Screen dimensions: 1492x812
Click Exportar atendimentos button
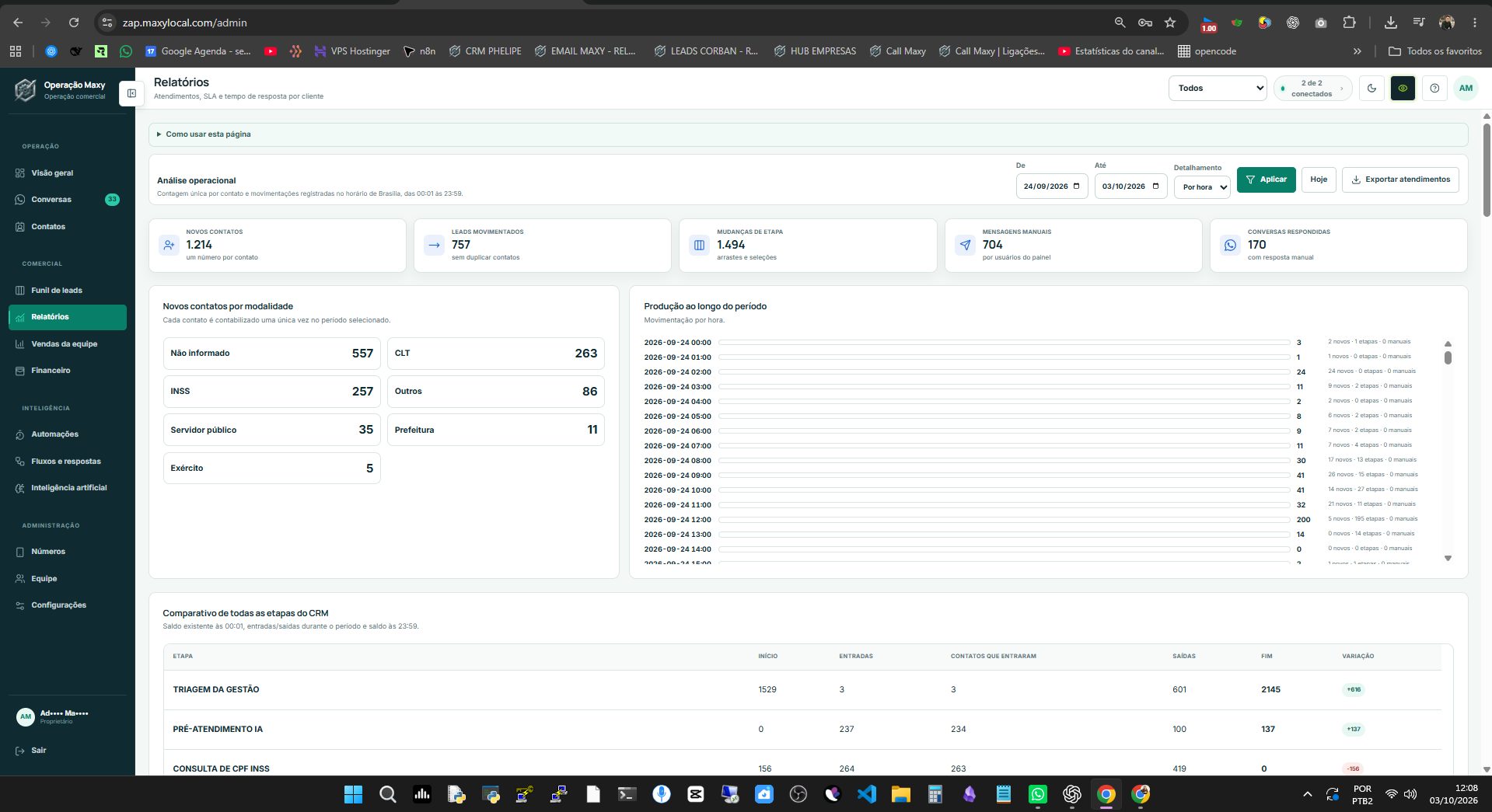click(x=1400, y=179)
